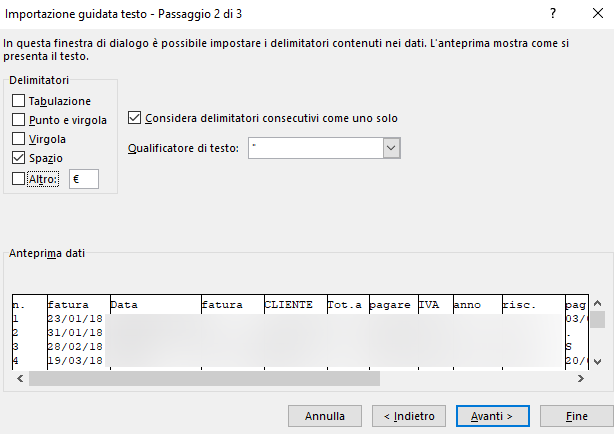Click the risc. column header in preview
Image resolution: width=614 pixels, height=434 pixels.
point(519,305)
